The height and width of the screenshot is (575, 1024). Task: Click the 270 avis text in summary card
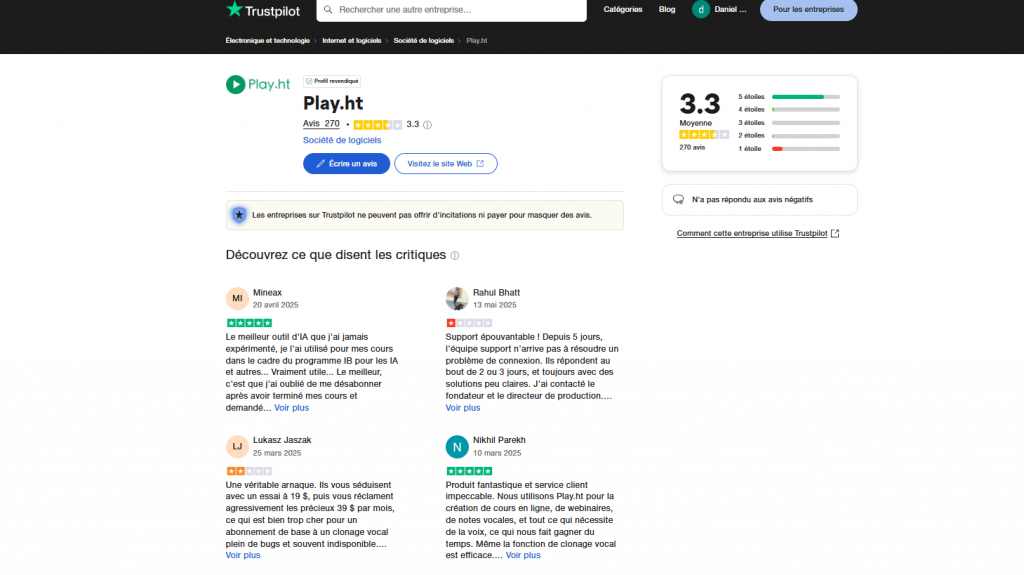point(692,148)
